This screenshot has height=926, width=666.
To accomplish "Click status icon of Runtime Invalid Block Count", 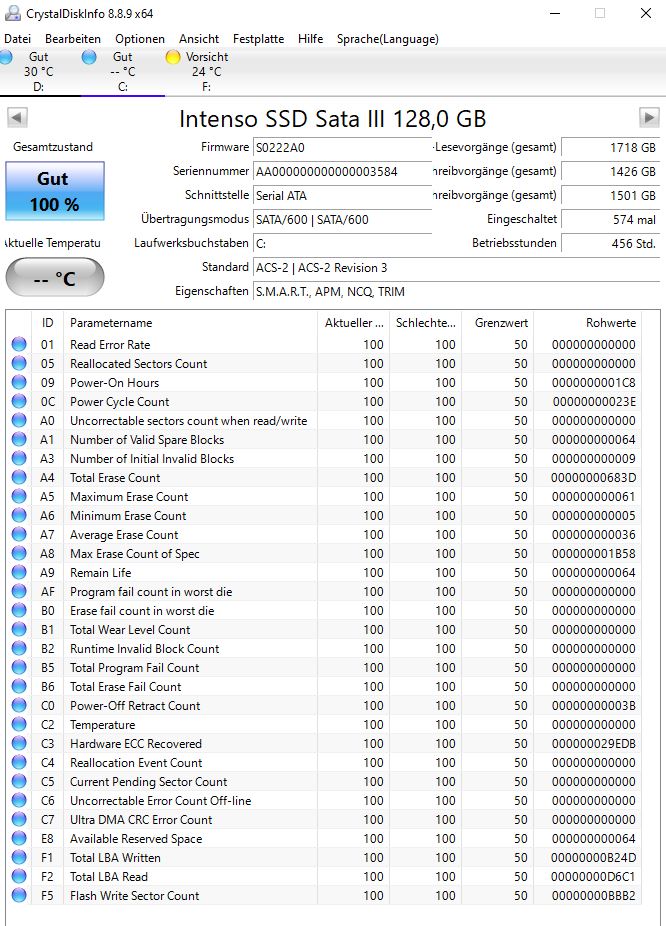I will click(x=19, y=648).
